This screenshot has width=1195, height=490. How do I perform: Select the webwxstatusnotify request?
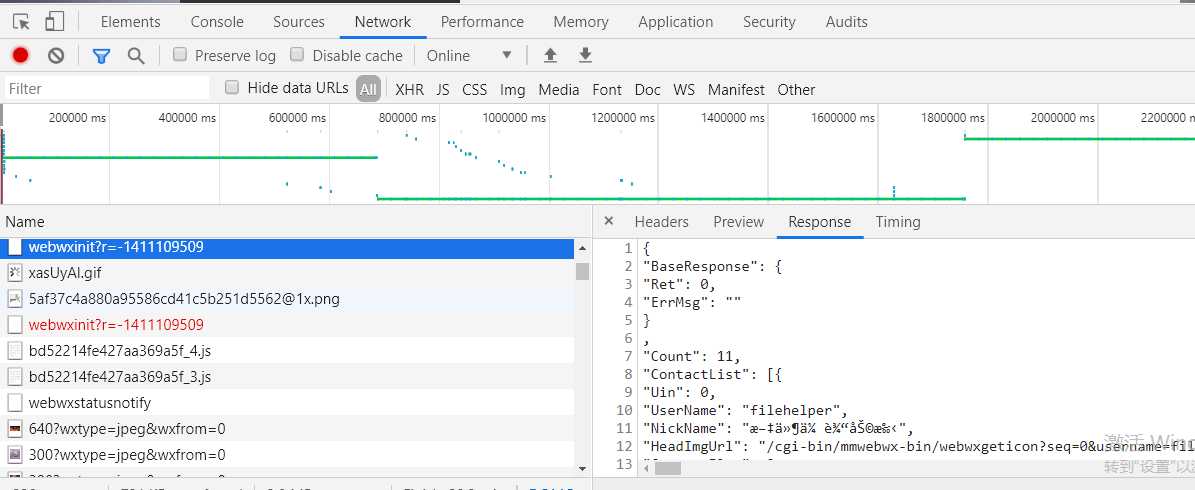tap(287, 402)
